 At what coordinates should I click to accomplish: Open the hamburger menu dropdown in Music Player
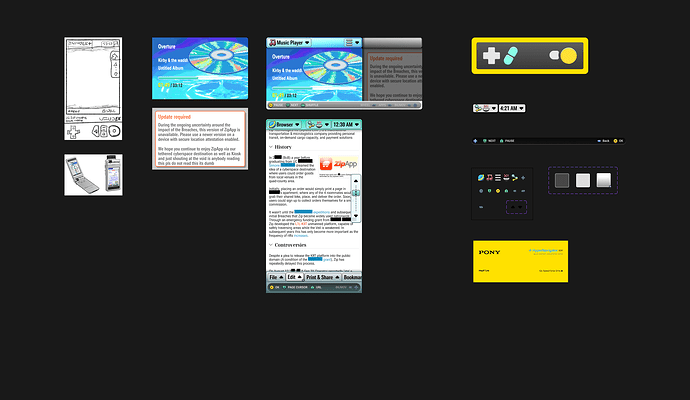[352, 42]
